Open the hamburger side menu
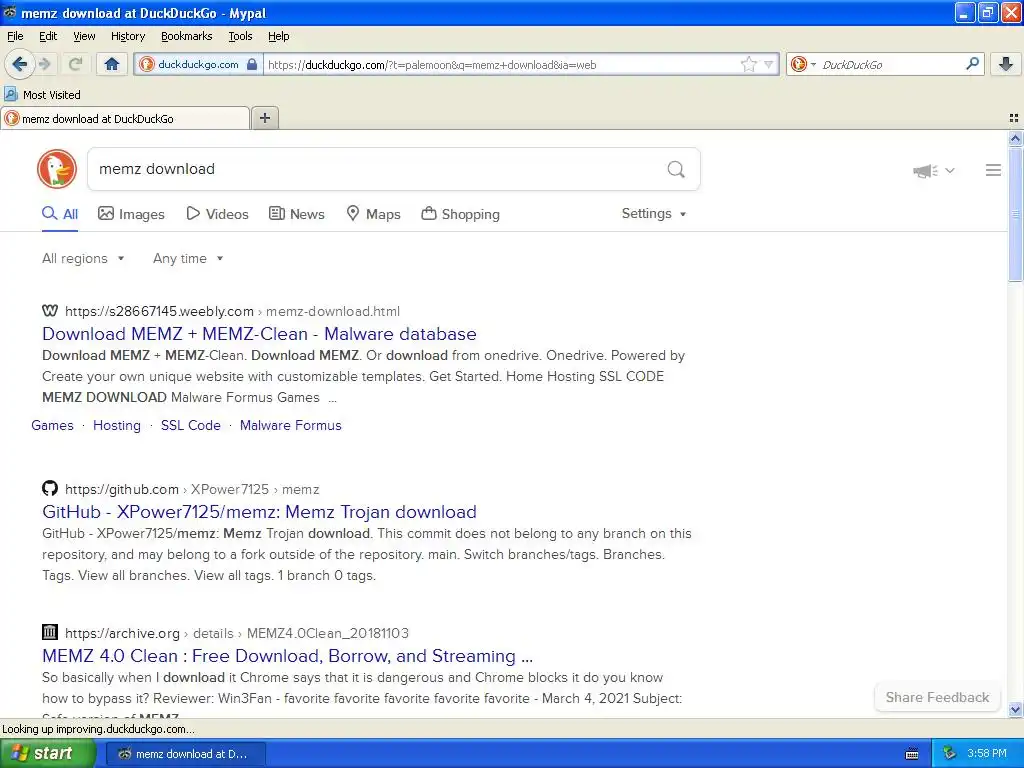The width and height of the screenshot is (1024, 768). pos(993,170)
